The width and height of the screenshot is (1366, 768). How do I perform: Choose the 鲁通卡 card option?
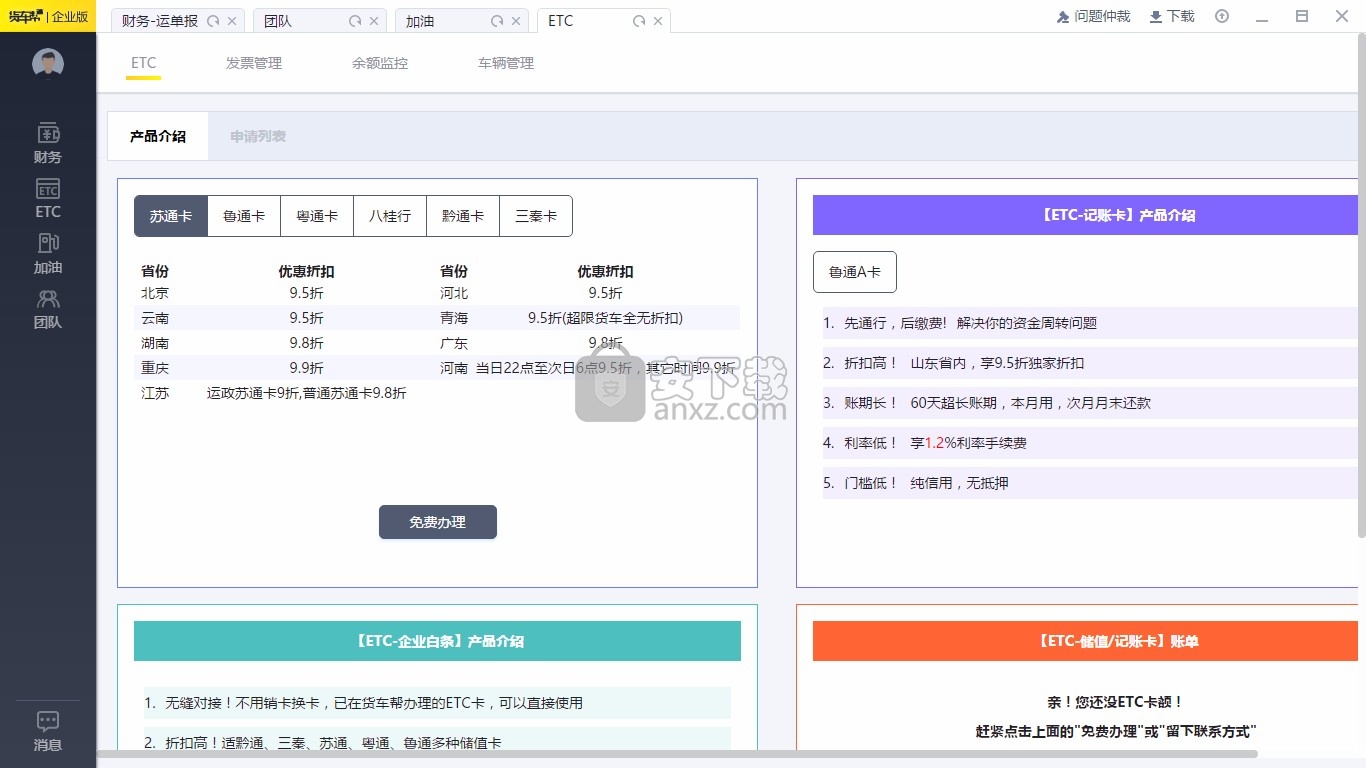pyautogui.click(x=244, y=216)
